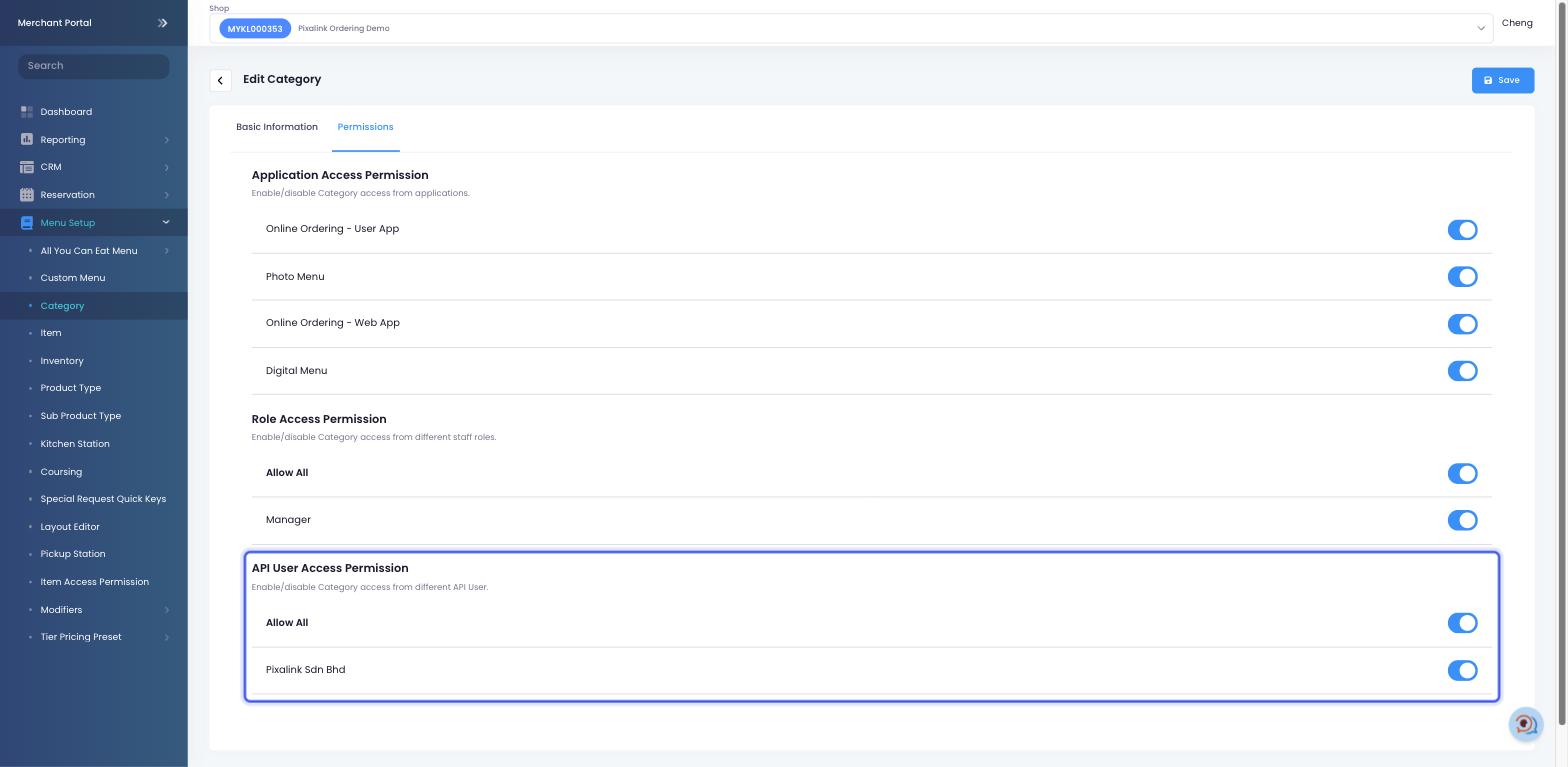Collapse the Menu Setup section
The image size is (1568, 767).
[x=166, y=222]
